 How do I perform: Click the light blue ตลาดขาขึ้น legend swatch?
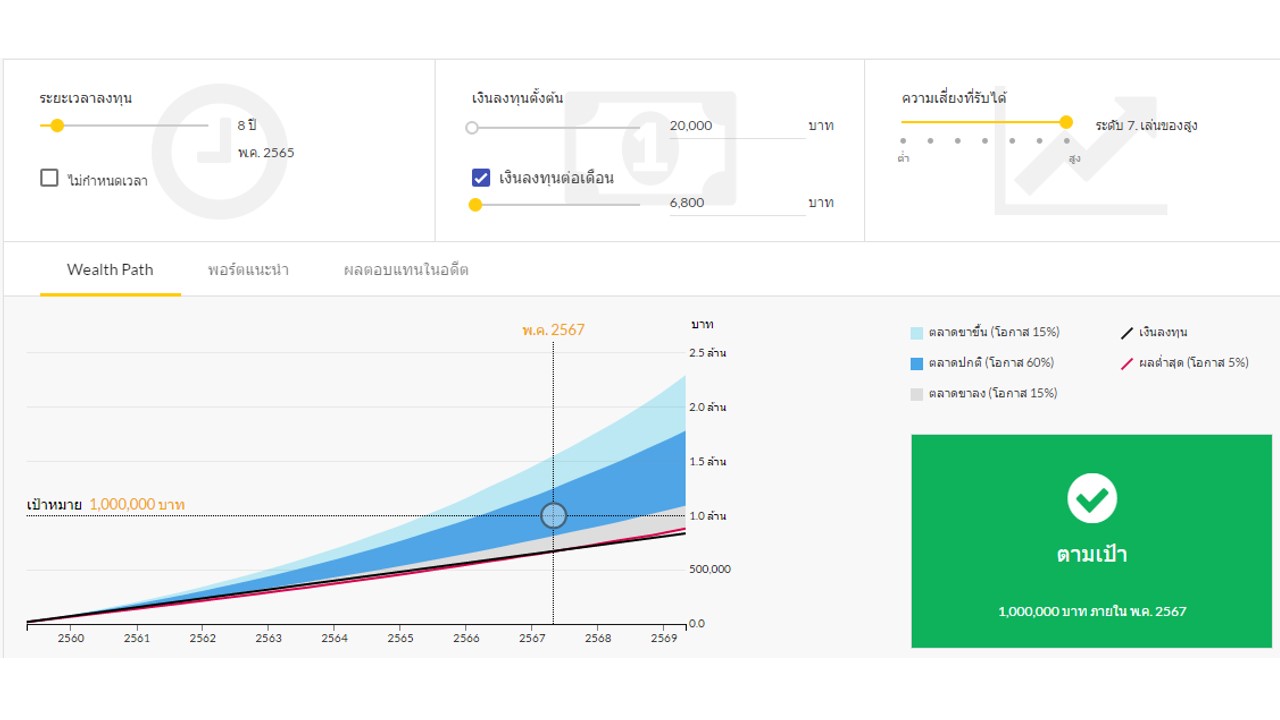(917, 333)
